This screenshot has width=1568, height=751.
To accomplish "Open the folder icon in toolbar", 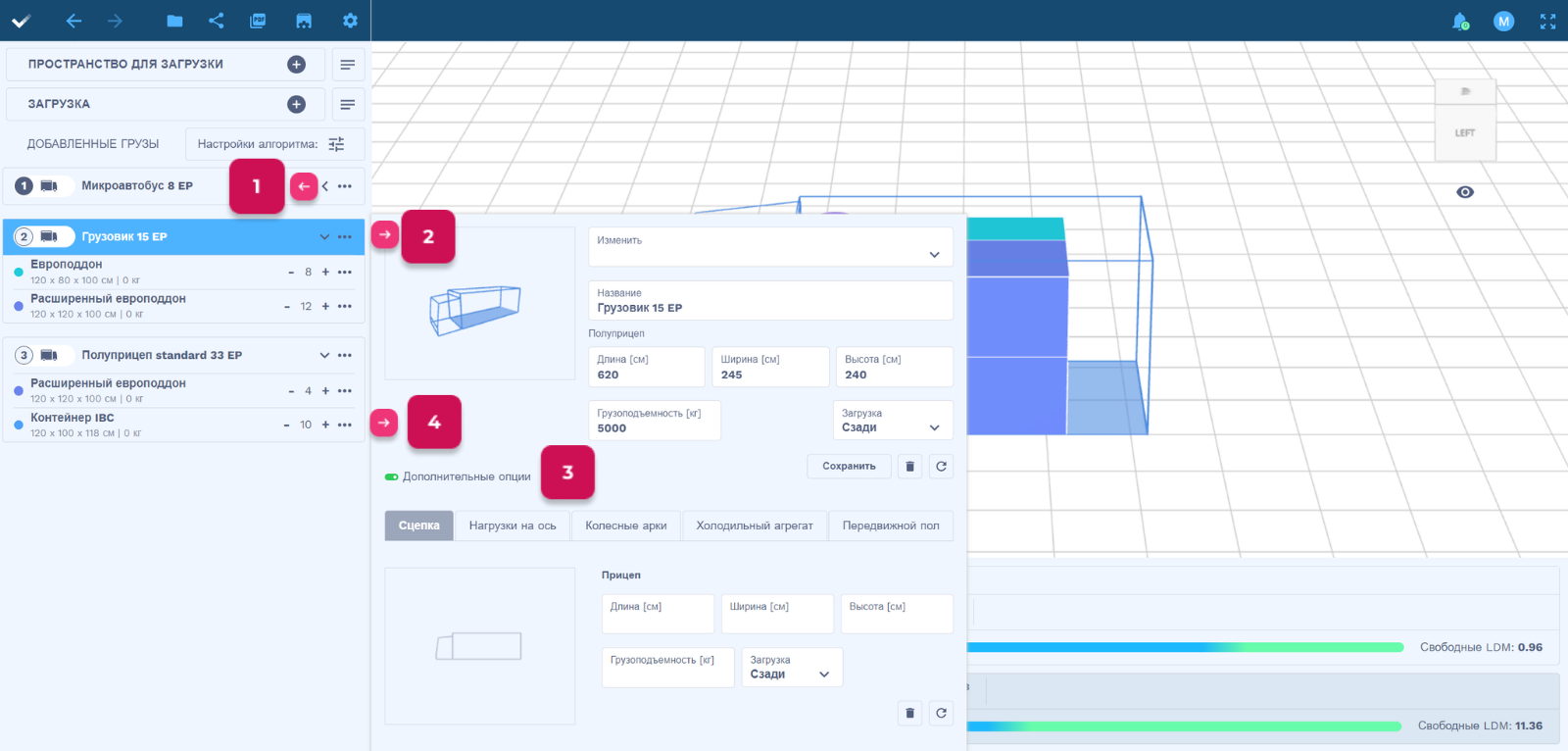I will point(174,21).
